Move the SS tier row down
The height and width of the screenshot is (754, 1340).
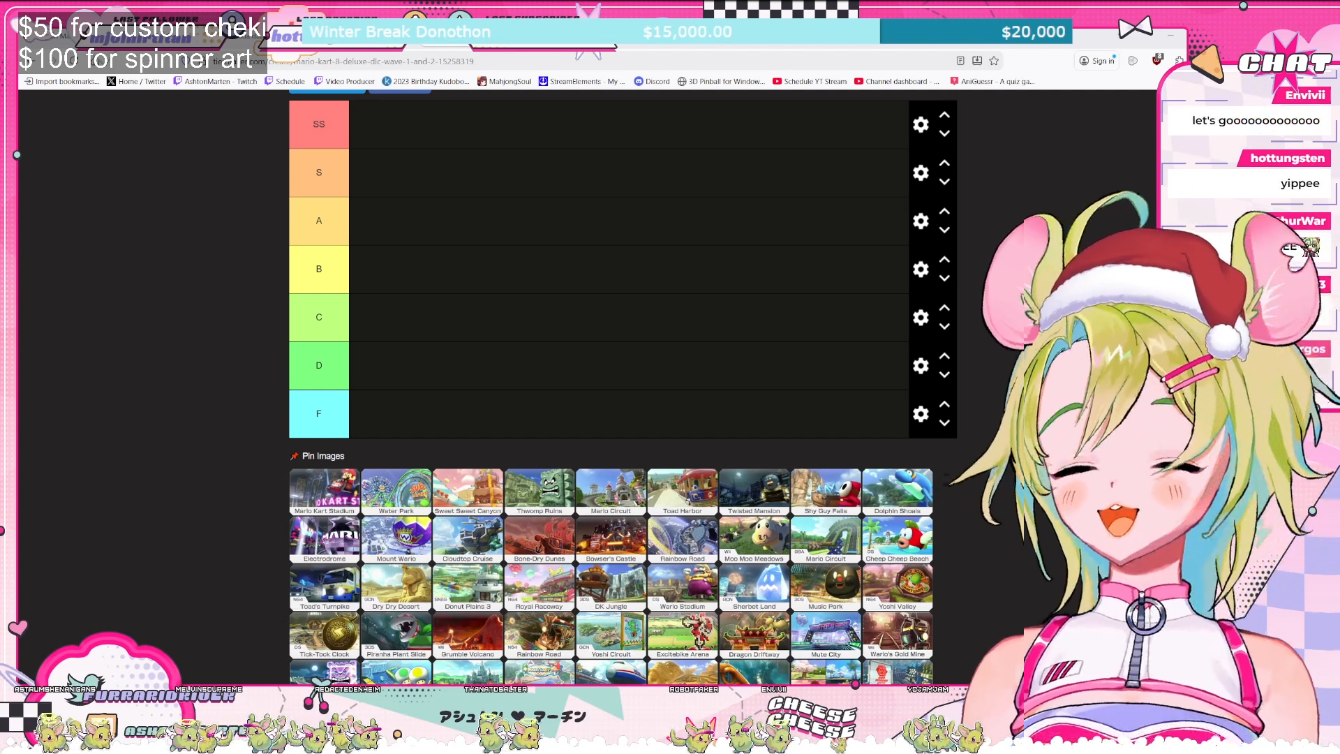[944, 134]
